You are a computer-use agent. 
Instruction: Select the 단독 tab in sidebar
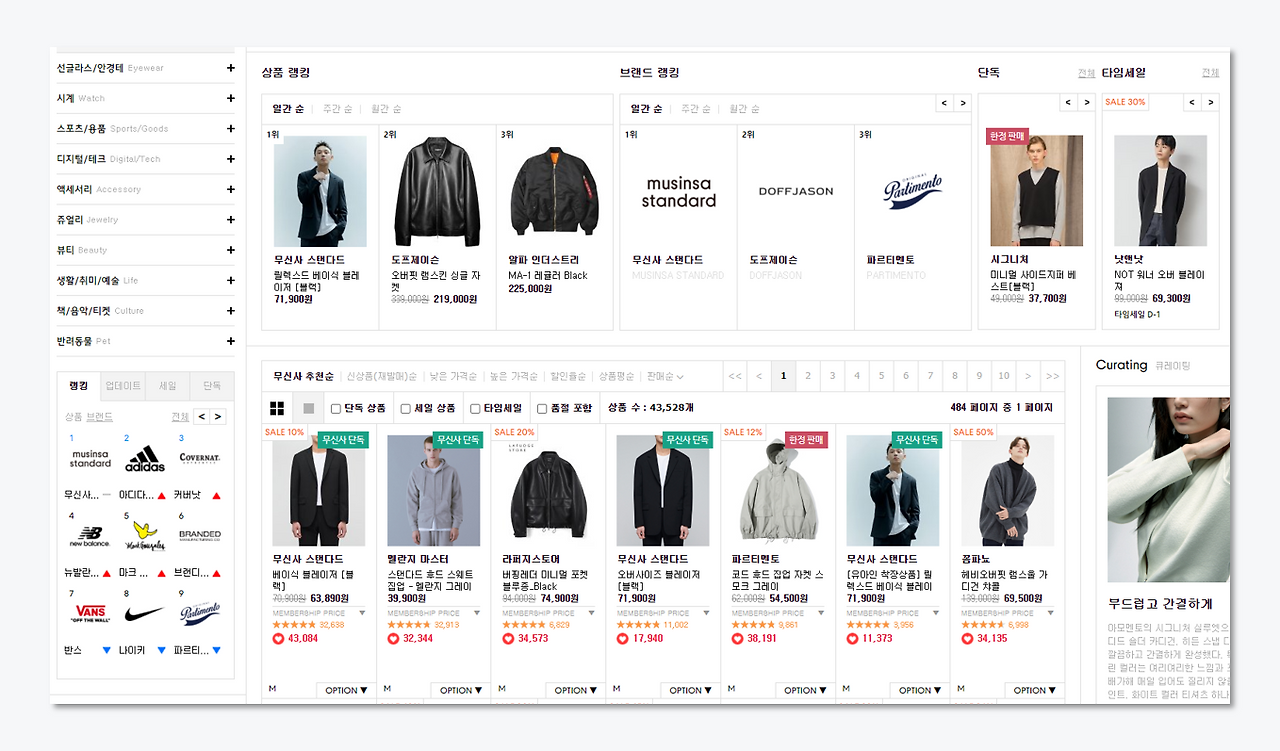pyautogui.click(x=212, y=386)
